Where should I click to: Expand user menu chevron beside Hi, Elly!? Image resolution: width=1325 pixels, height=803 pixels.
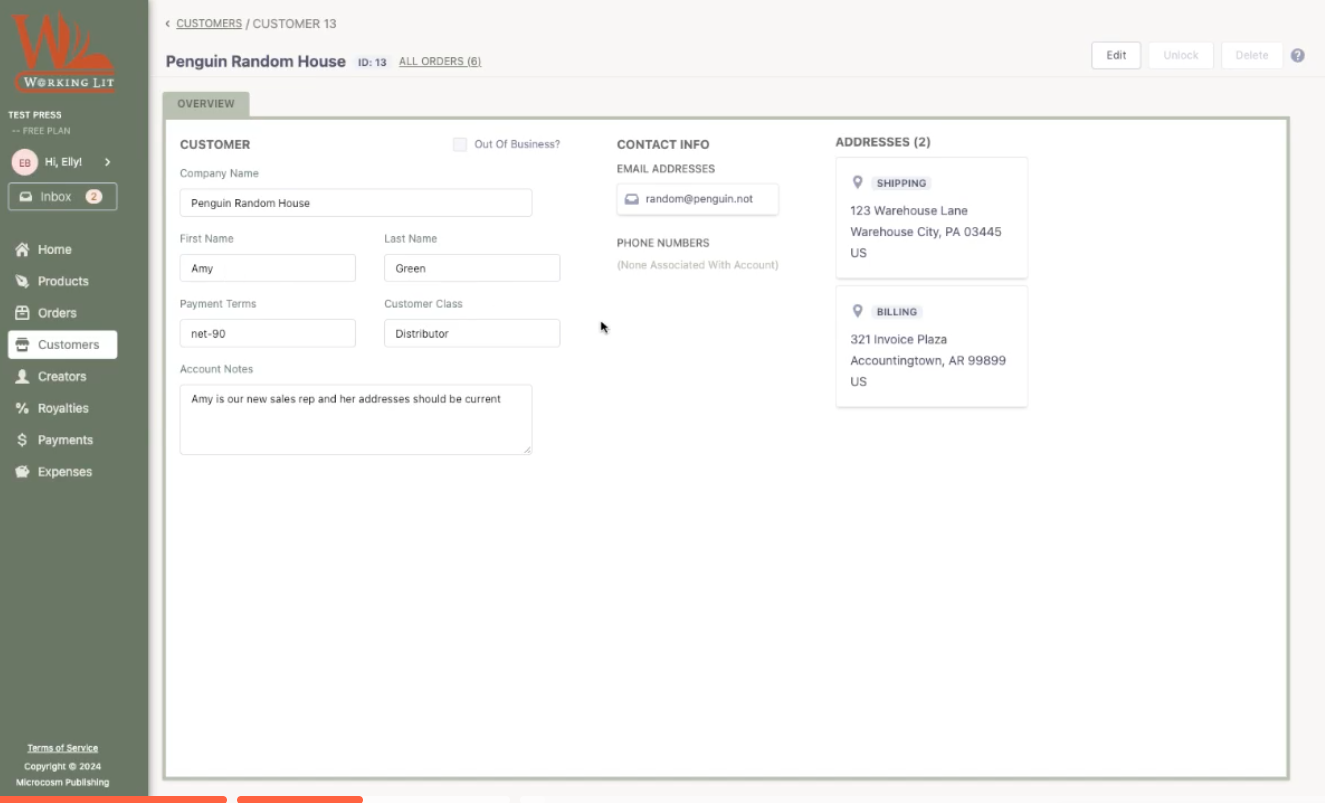108,162
